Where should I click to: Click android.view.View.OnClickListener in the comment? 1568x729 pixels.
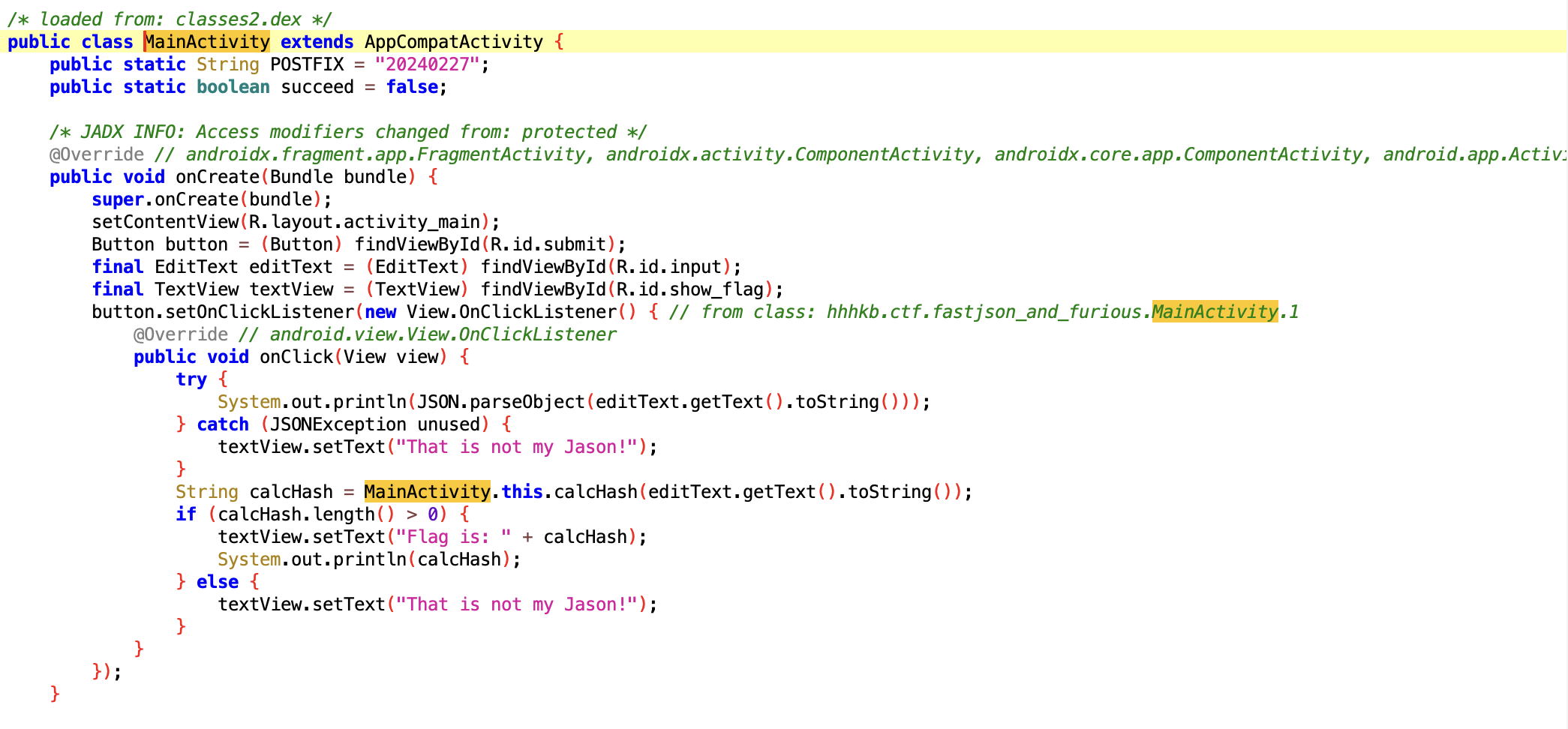click(443, 334)
